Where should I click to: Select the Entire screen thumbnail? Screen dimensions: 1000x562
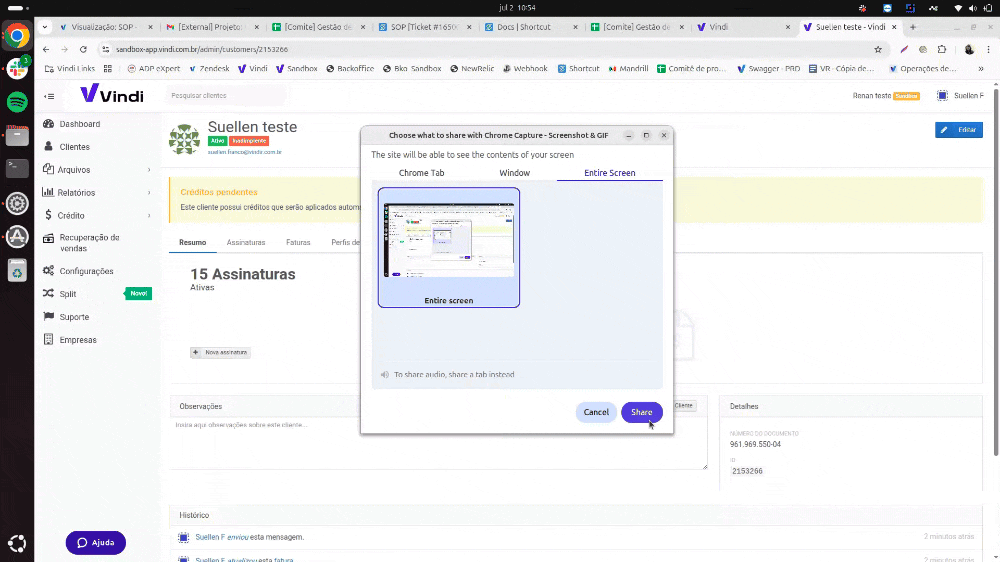point(448,246)
